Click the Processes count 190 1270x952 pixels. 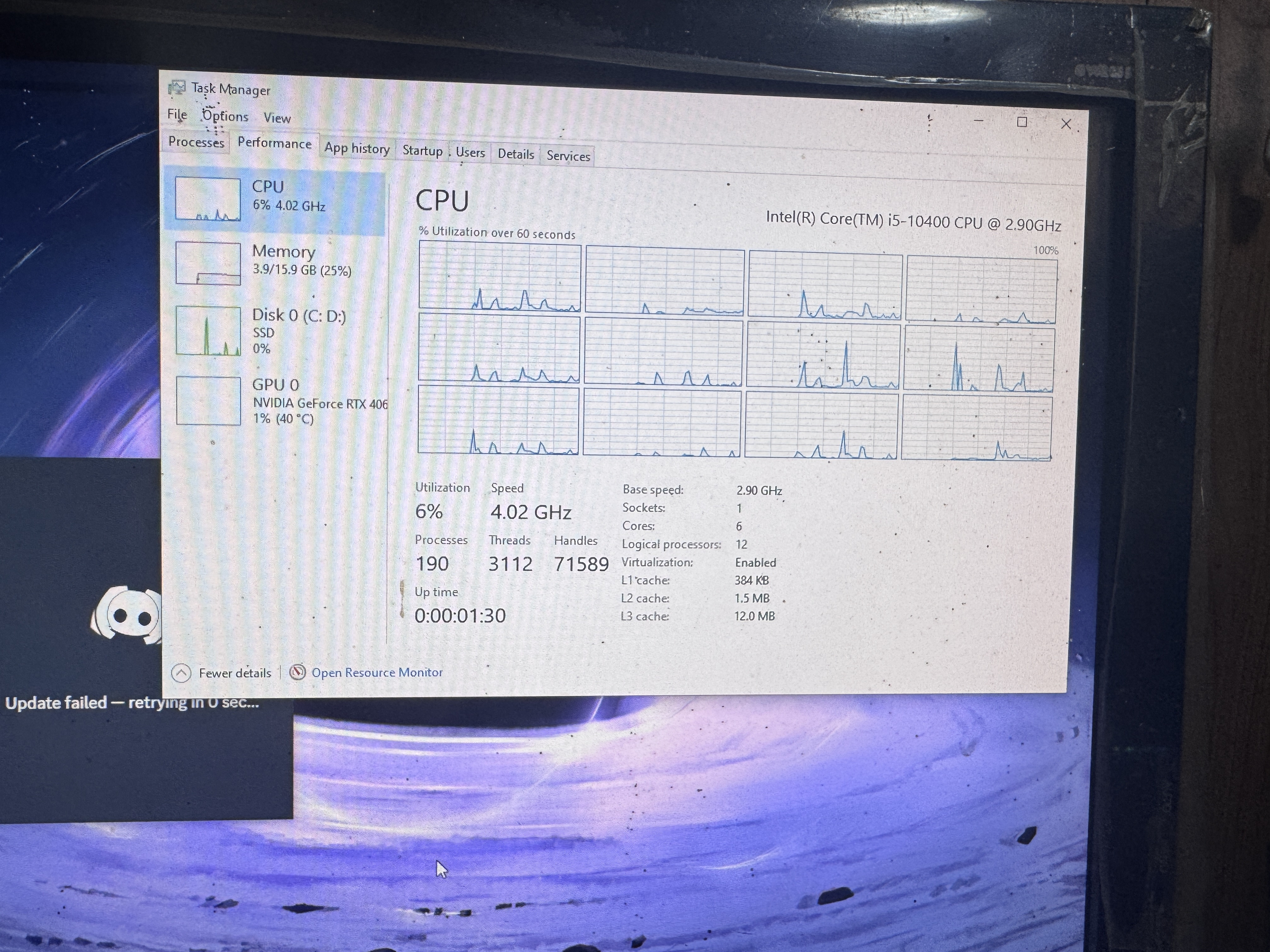click(432, 564)
